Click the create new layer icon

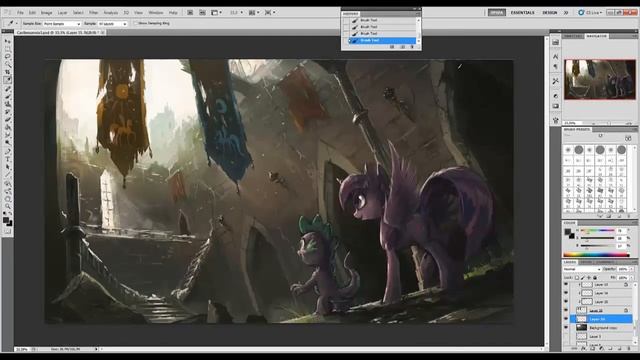click(619, 349)
